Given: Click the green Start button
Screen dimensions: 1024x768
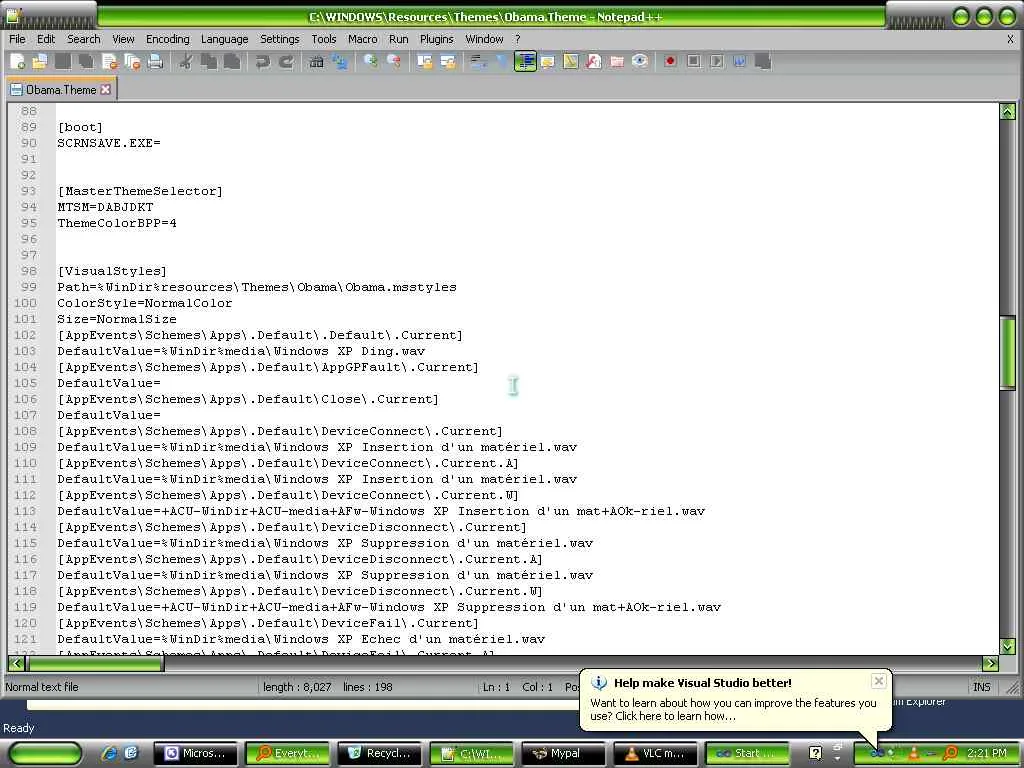Looking at the screenshot, I should coord(45,753).
